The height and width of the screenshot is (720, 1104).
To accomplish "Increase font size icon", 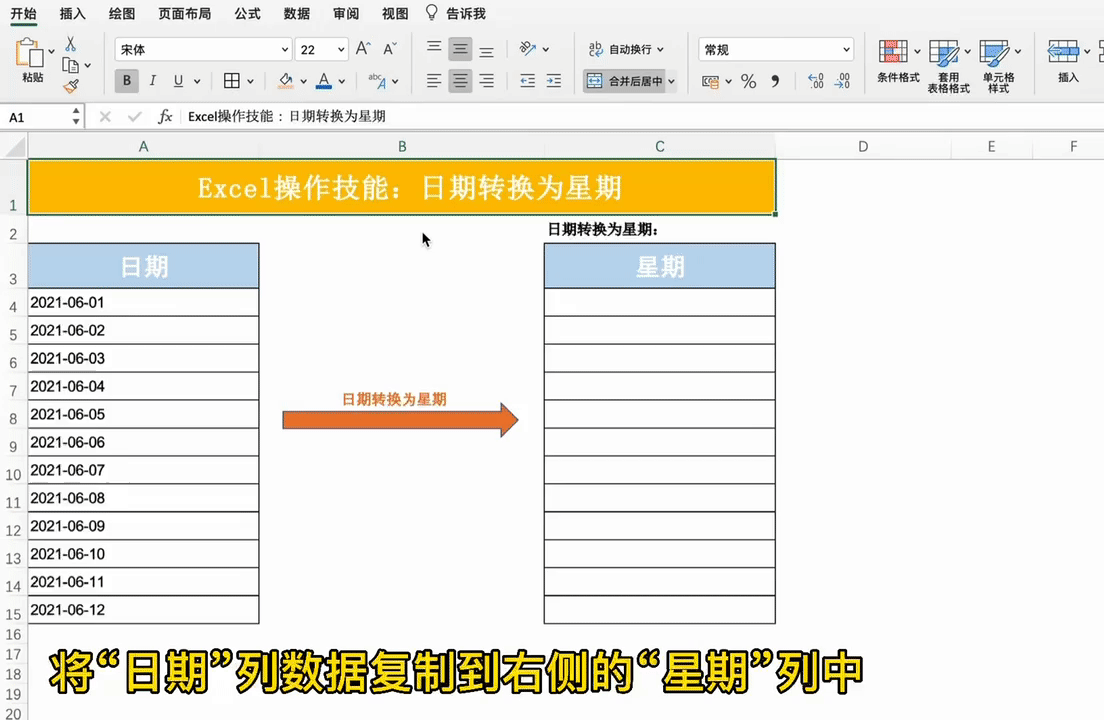I will coord(363,49).
